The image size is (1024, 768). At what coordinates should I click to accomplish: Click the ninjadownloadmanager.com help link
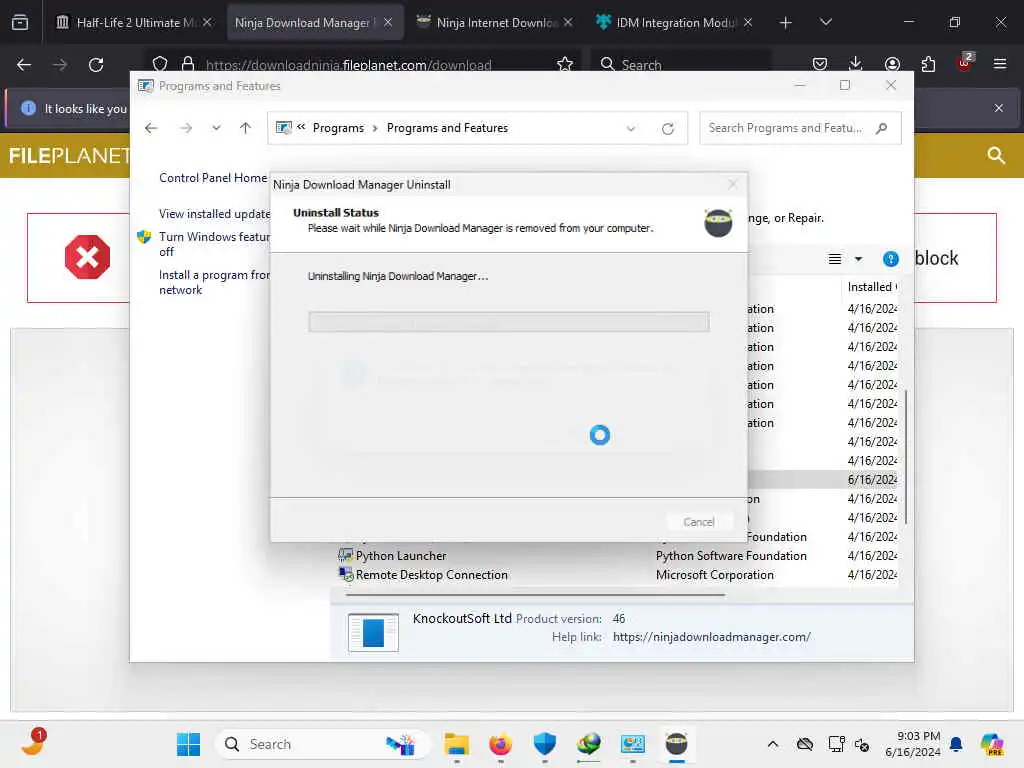click(x=712, y=637)
